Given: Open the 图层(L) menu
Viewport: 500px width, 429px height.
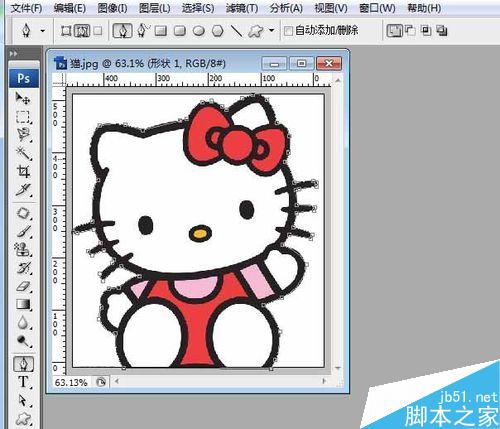Looking at the screenshot, I should click(155, 8).
